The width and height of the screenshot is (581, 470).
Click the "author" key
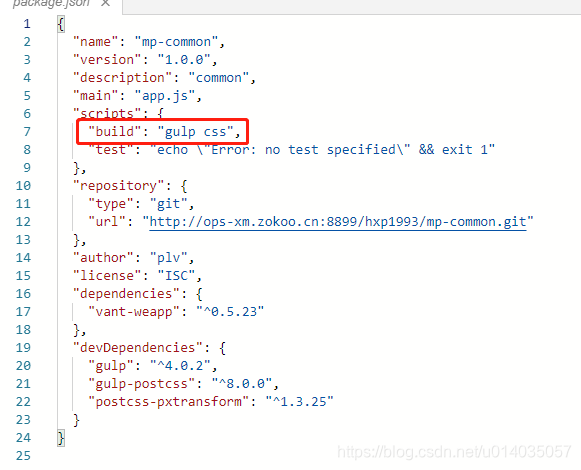(x=103, y=258)
